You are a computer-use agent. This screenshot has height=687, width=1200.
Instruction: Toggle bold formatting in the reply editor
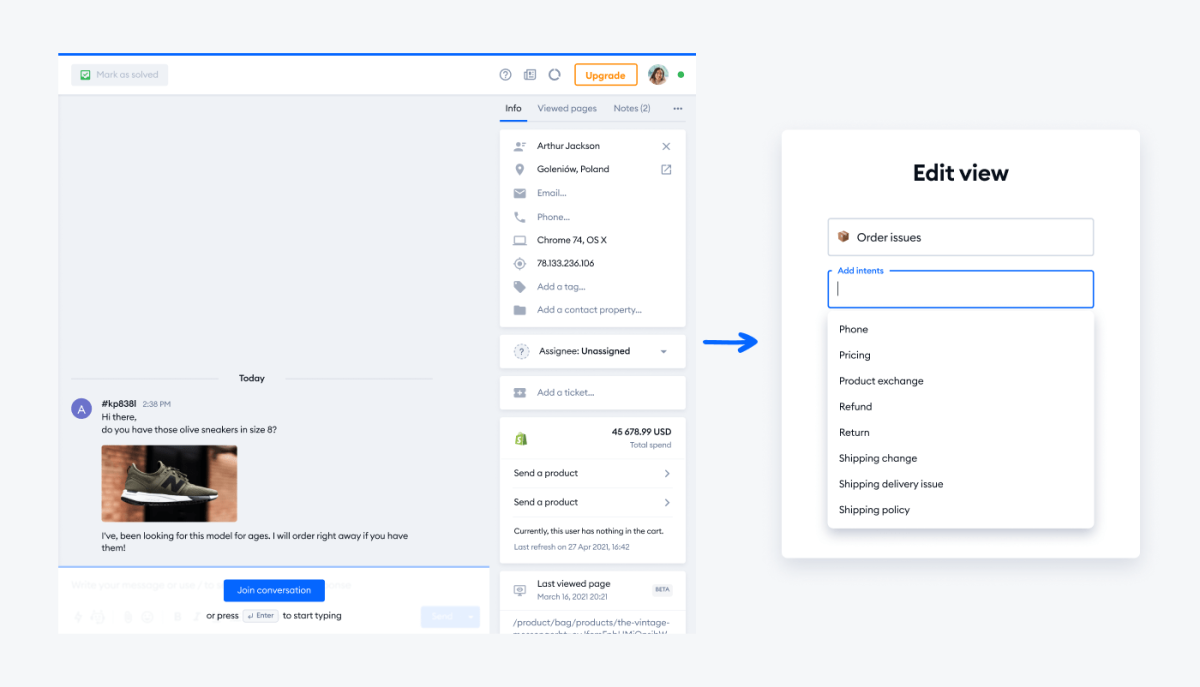tap(177, 617)
